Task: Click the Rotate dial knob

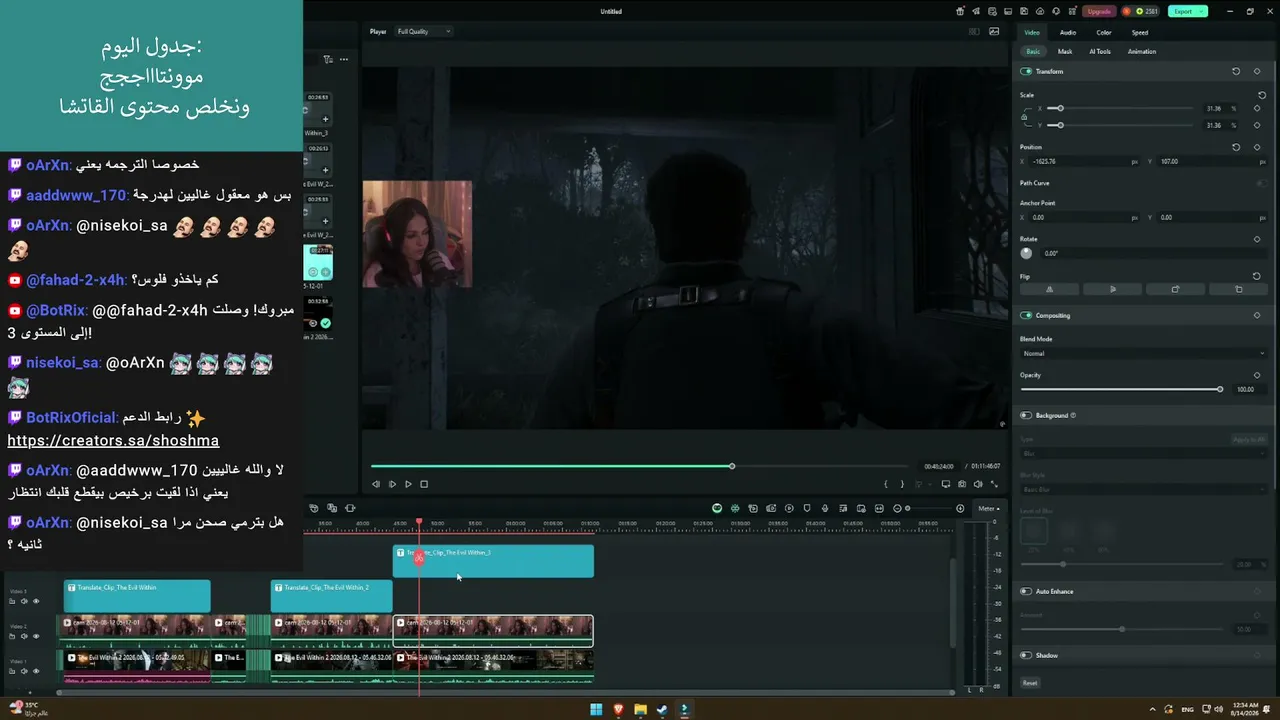Action: pos(1026,253)
